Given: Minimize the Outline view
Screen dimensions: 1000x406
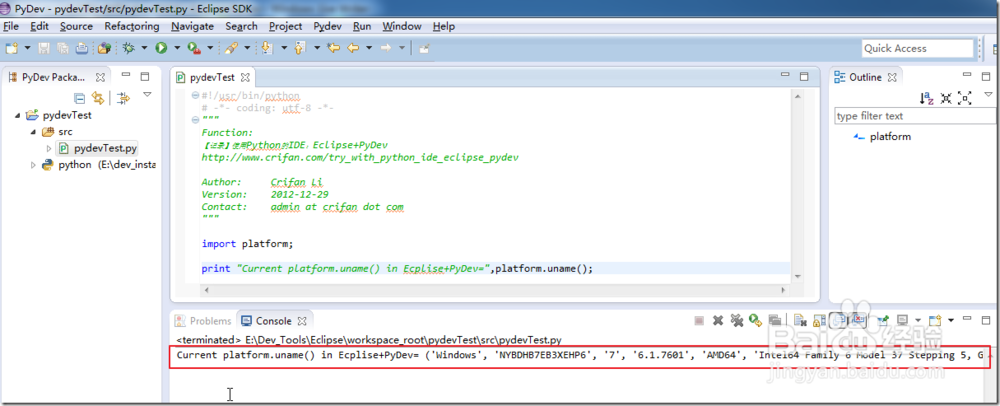Looking at the screenshot, I should (967, 75).
